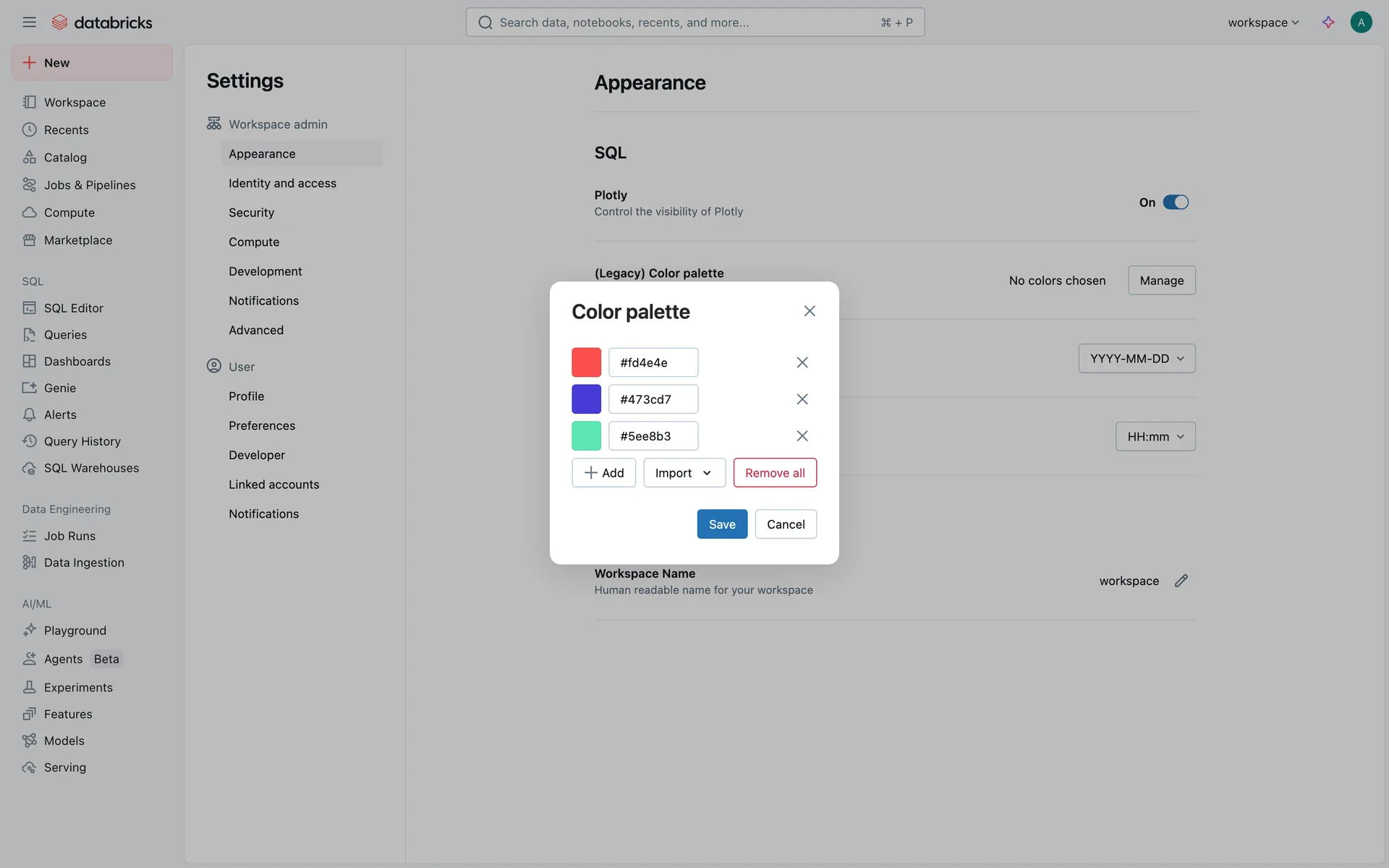The width and height of the screenshot is (1389, 868).
Task: Open the workspace switcher dropdown
Action: coord(1263,22)
